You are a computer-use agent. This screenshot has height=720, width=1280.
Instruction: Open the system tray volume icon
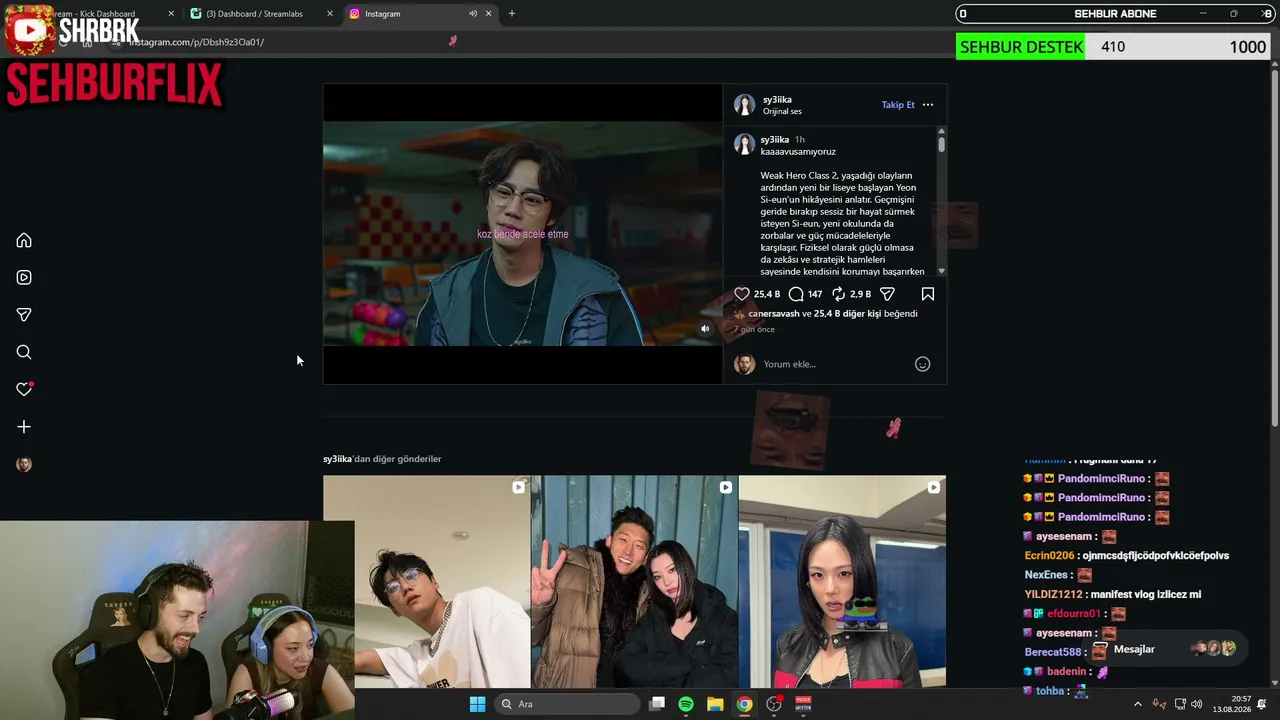pos(1197,704)
